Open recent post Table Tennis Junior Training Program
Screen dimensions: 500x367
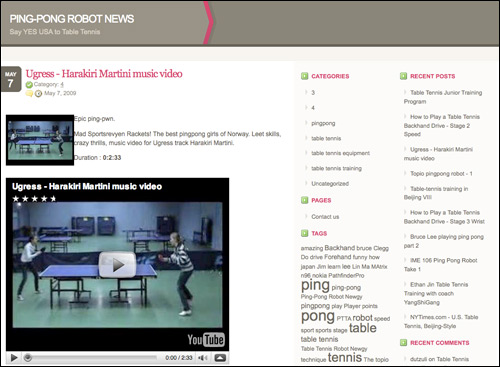[x=443, y=97]
